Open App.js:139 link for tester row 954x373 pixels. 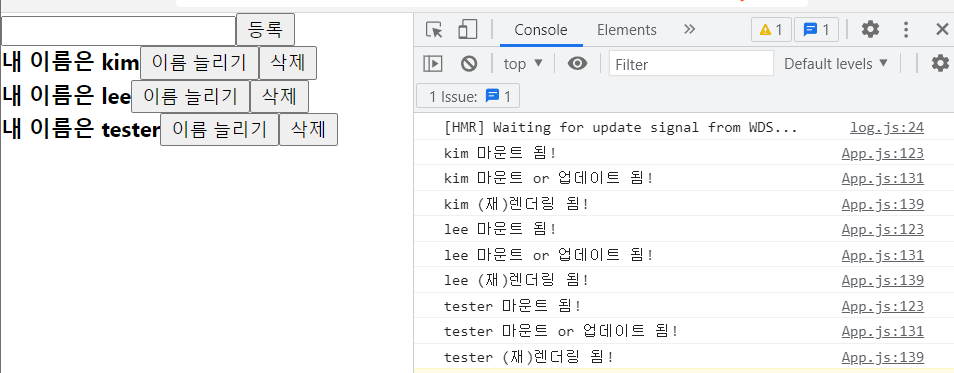point(883,357)
